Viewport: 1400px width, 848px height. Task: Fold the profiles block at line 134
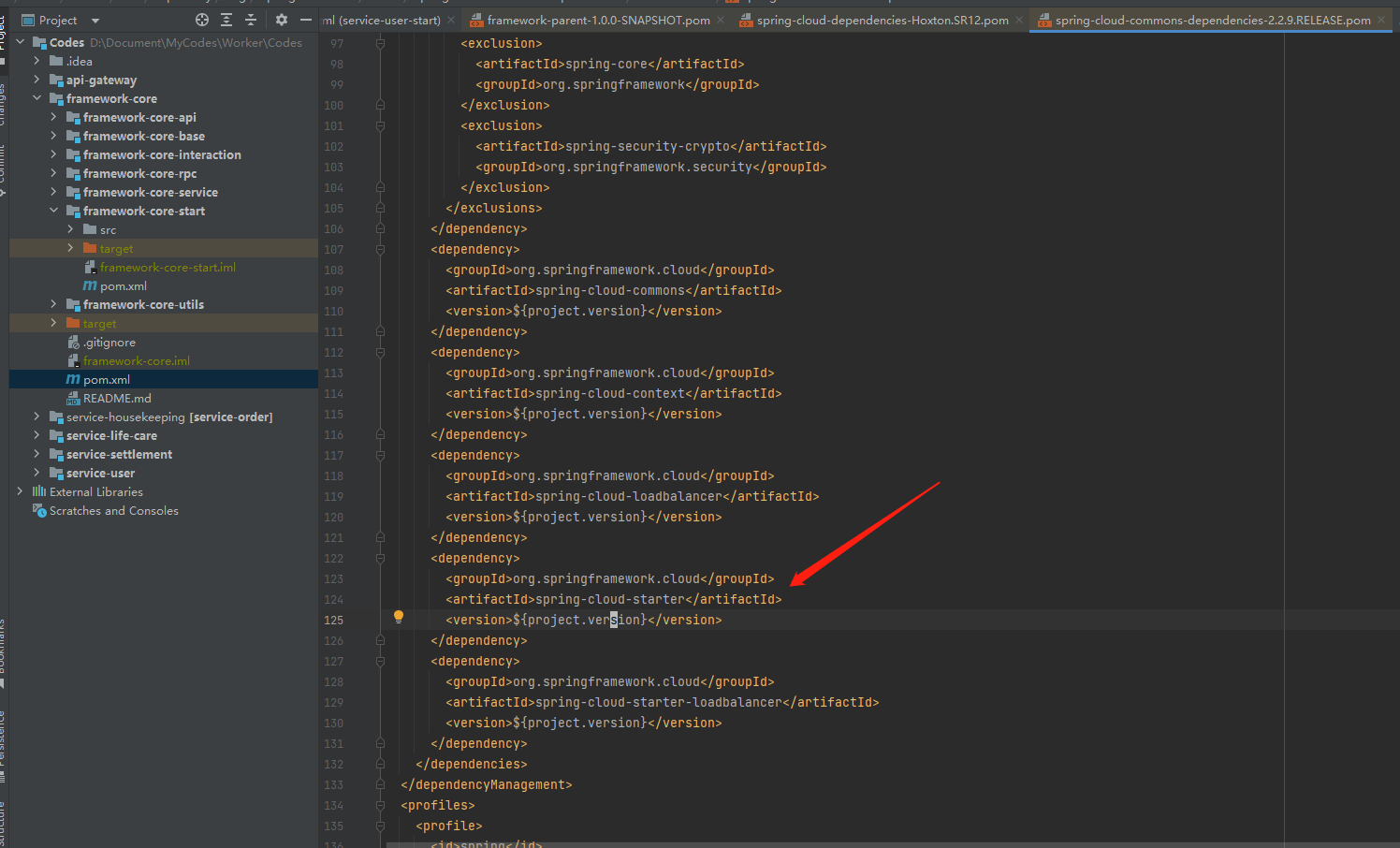coord(380,805)
